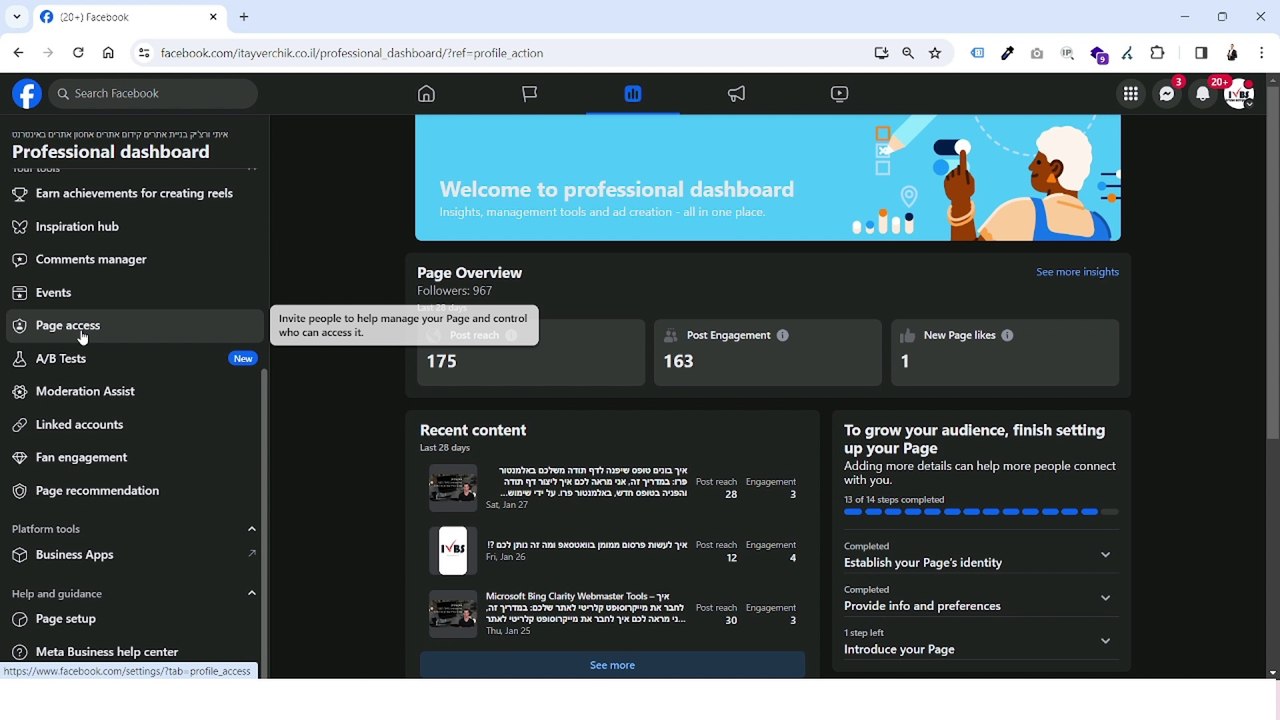Collapse the Help and guidance section
Viewport: 1280px width, 720px height.
coord(252,593)
